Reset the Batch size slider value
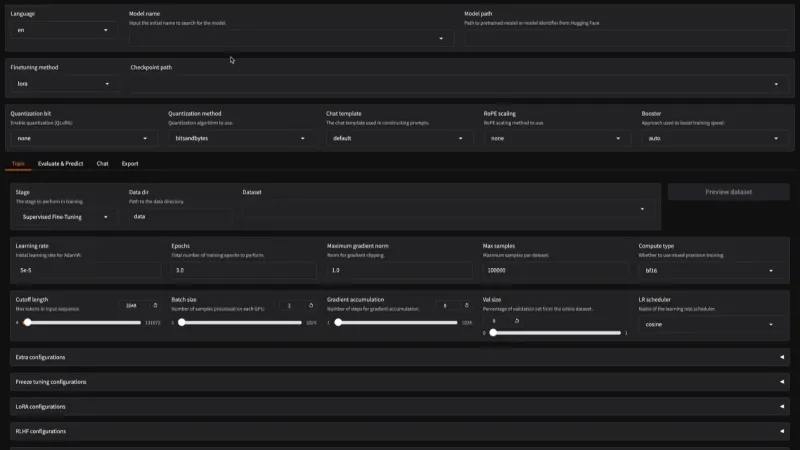The image size is (800, 450). 312,305
